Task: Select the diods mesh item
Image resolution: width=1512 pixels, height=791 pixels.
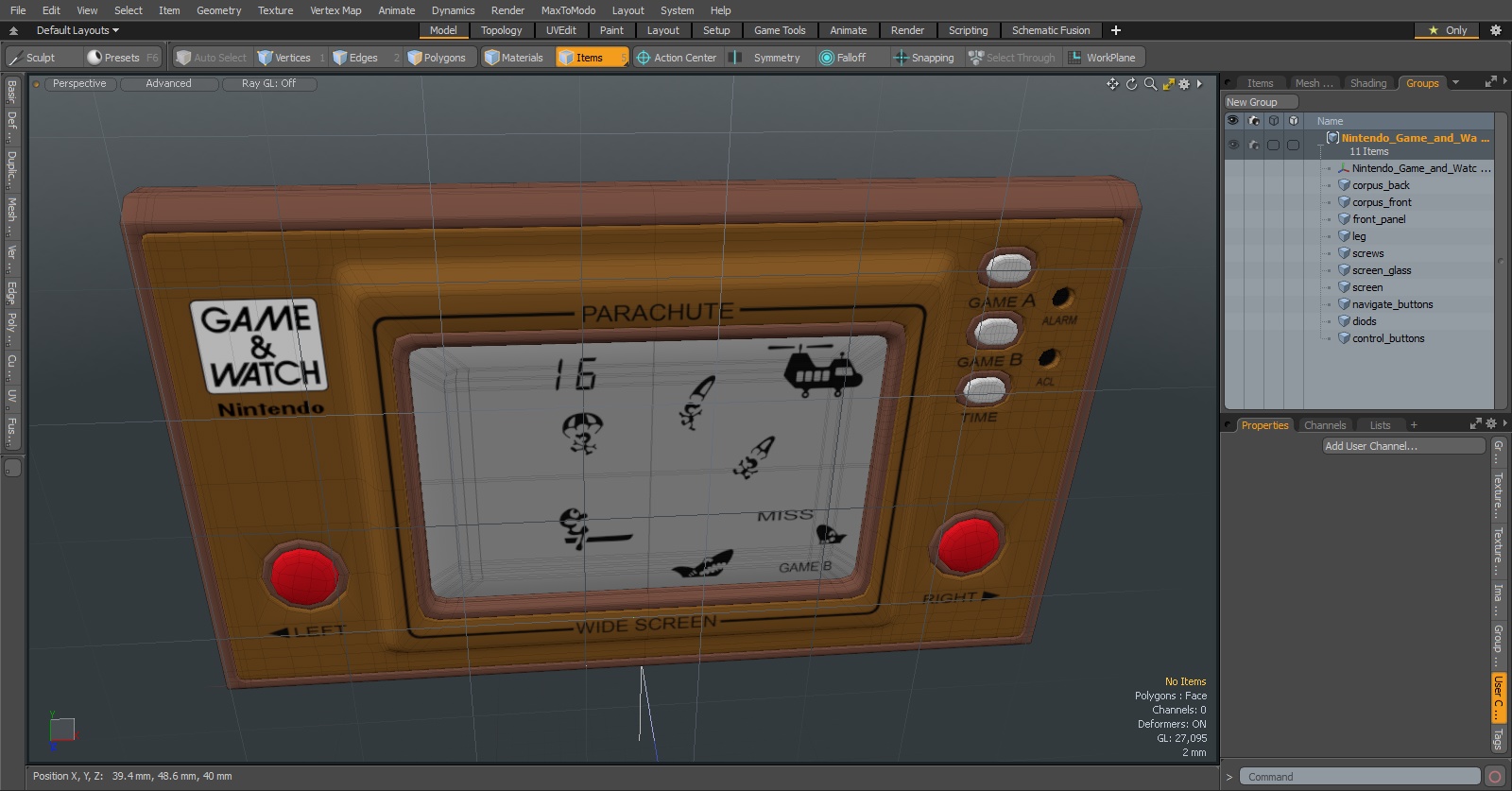Action: tap(1364, 321)
